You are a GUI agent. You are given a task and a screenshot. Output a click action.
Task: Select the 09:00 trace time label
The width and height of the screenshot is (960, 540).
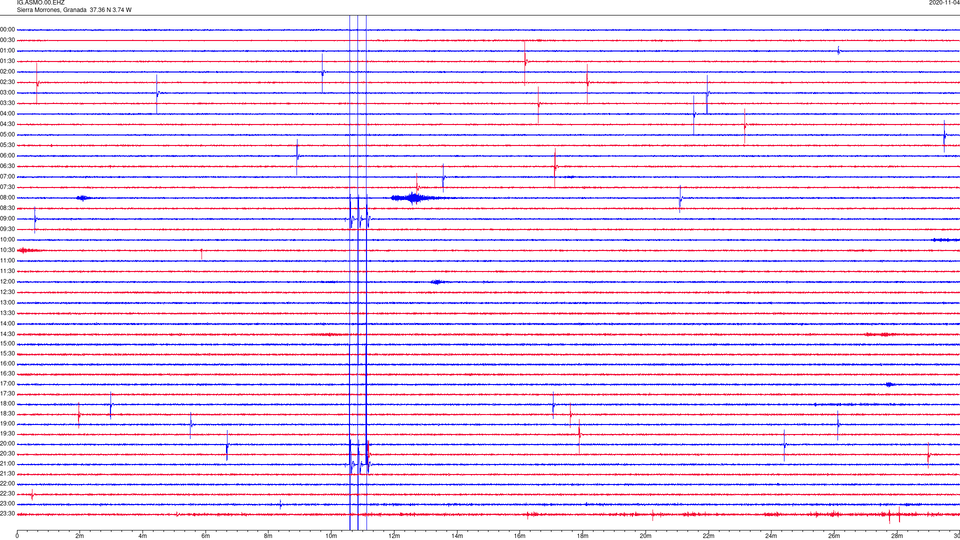[x=7, y=219]
